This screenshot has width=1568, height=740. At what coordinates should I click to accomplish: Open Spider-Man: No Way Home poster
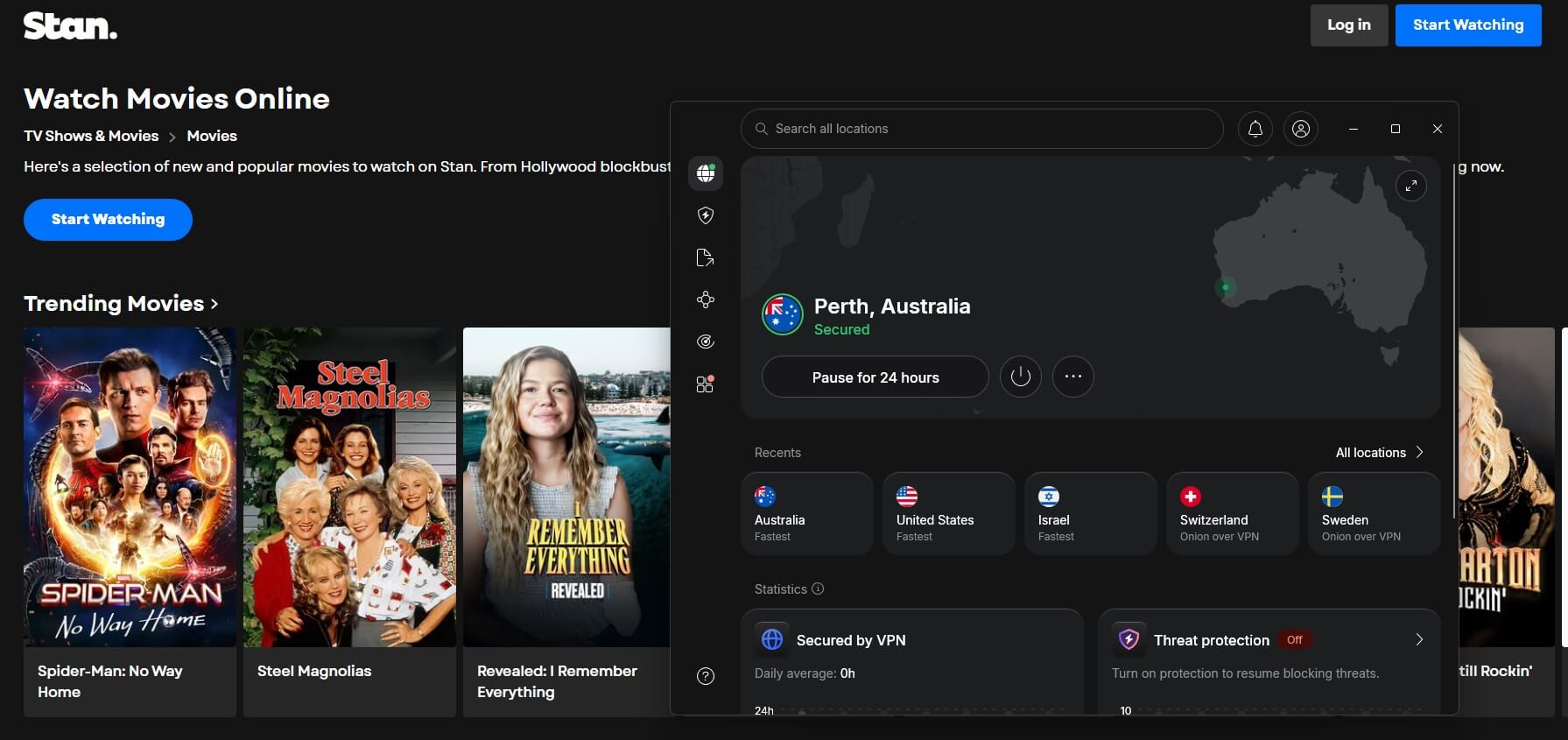130,487
